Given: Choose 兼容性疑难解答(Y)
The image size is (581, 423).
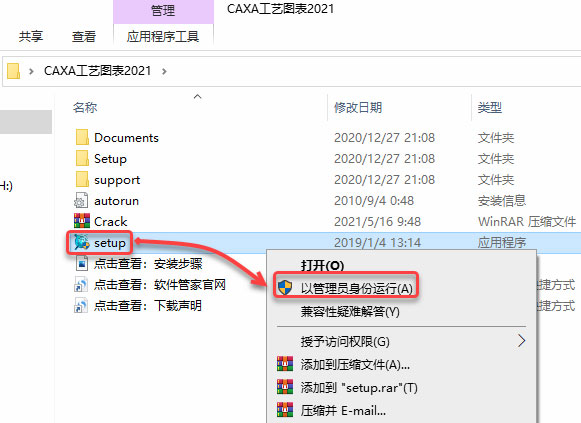Looking at the screenshot, I should click(x=350, y=312).
